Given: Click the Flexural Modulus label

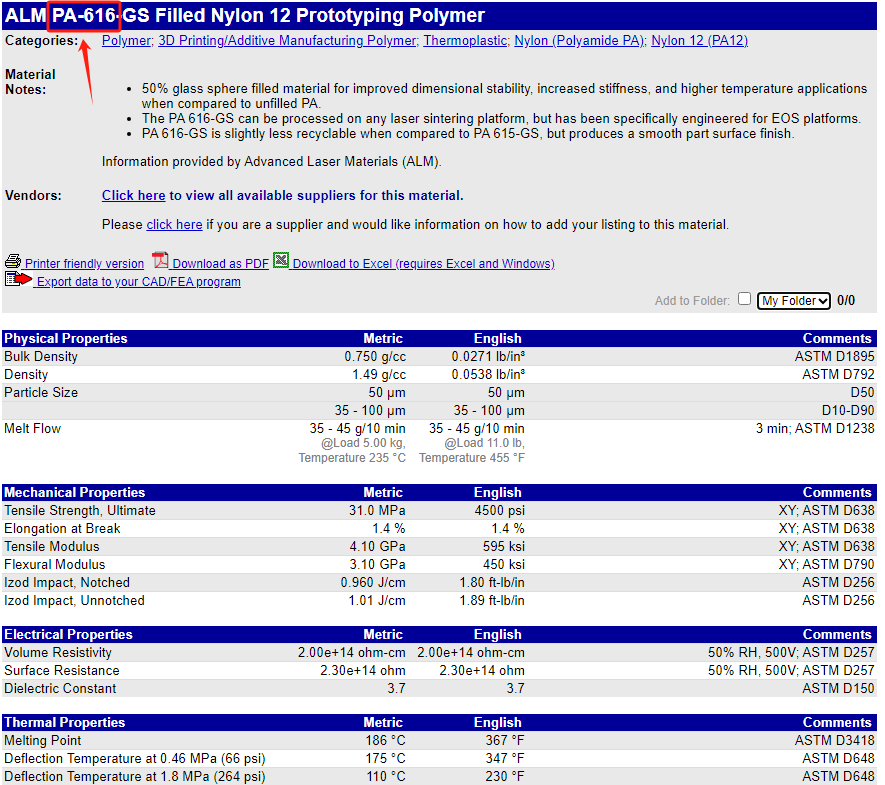Looking at the screenshot, I should [55, 565].
